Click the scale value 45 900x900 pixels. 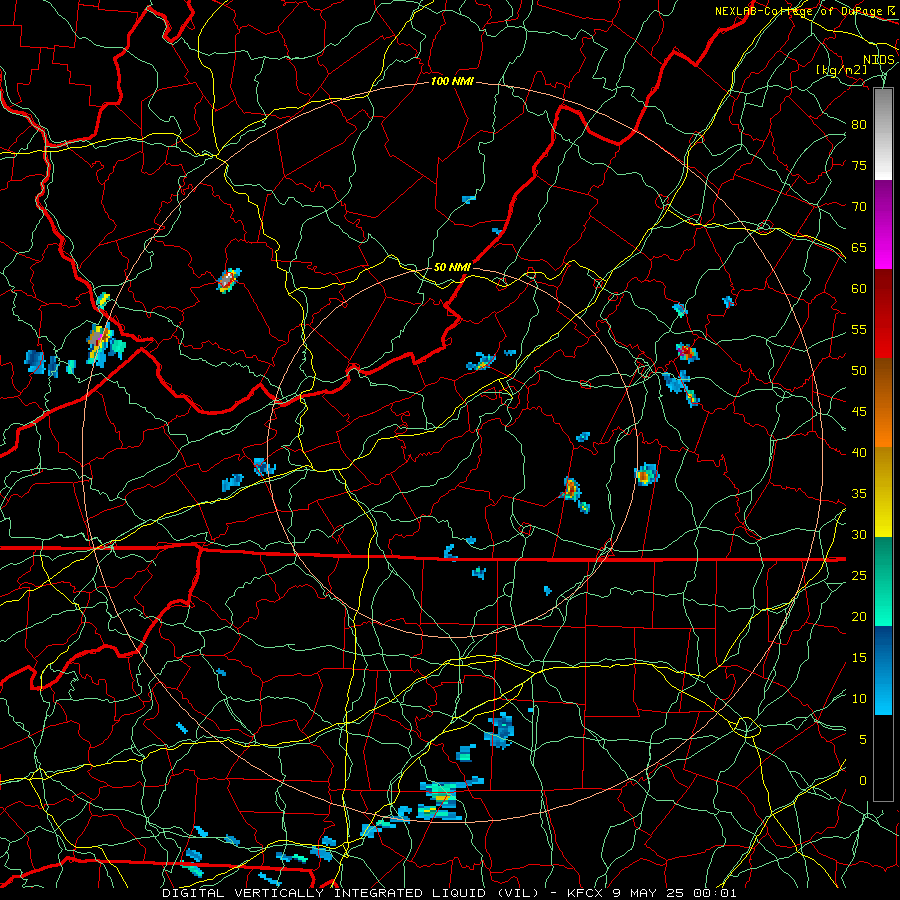(859, 412)
